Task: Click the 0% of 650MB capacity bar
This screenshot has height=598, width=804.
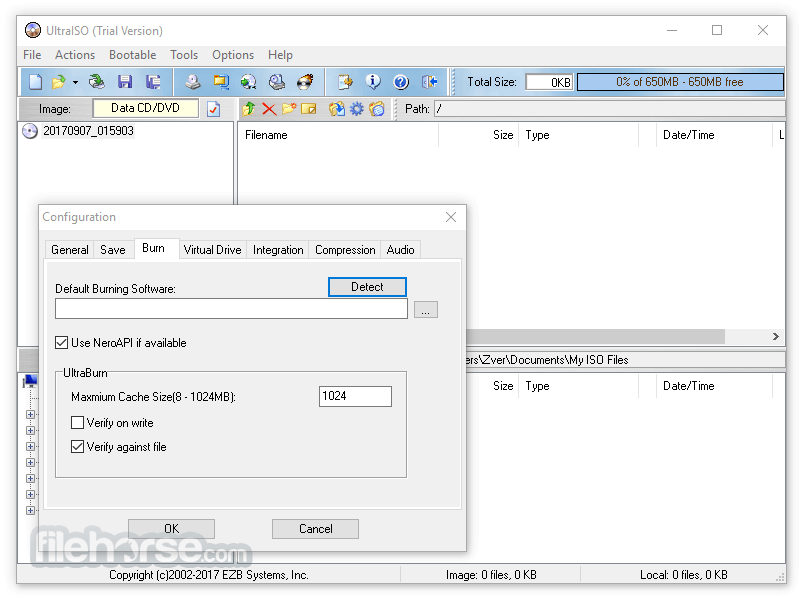Action: (680, 82)
